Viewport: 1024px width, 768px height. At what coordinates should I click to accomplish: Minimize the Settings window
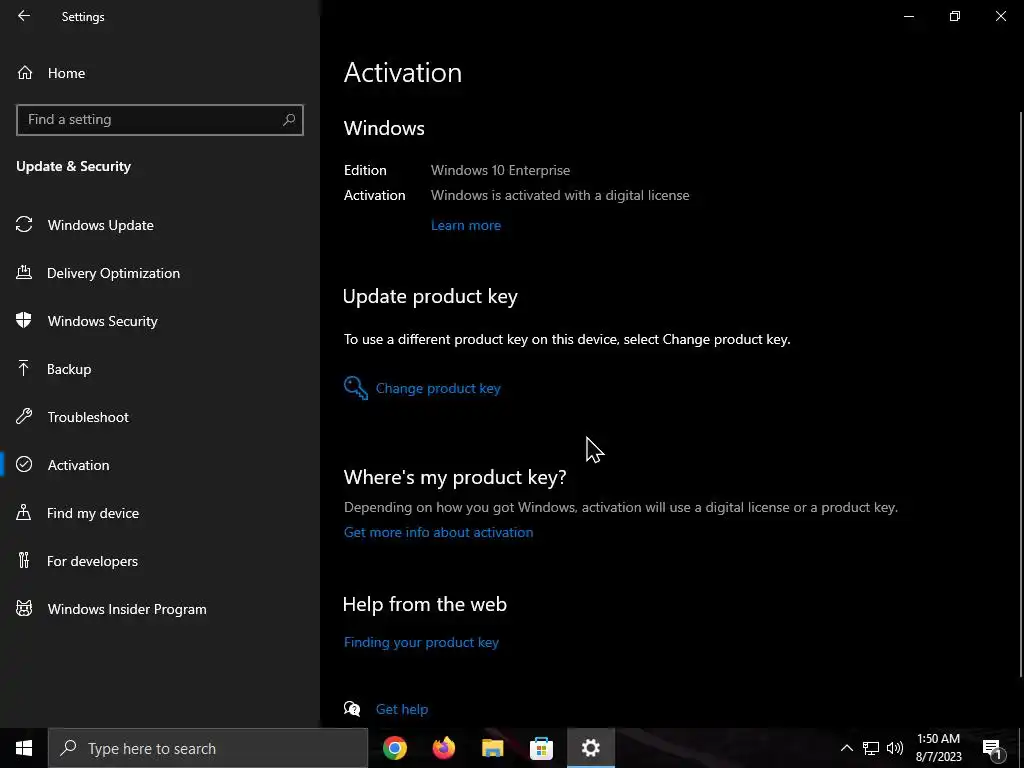coord(909,16)
